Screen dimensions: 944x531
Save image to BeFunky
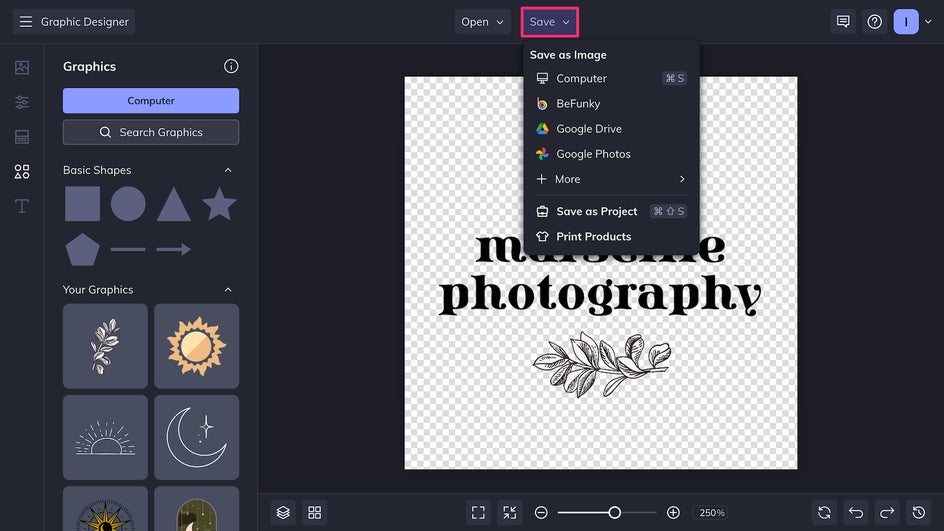click(x=611, y=104)
